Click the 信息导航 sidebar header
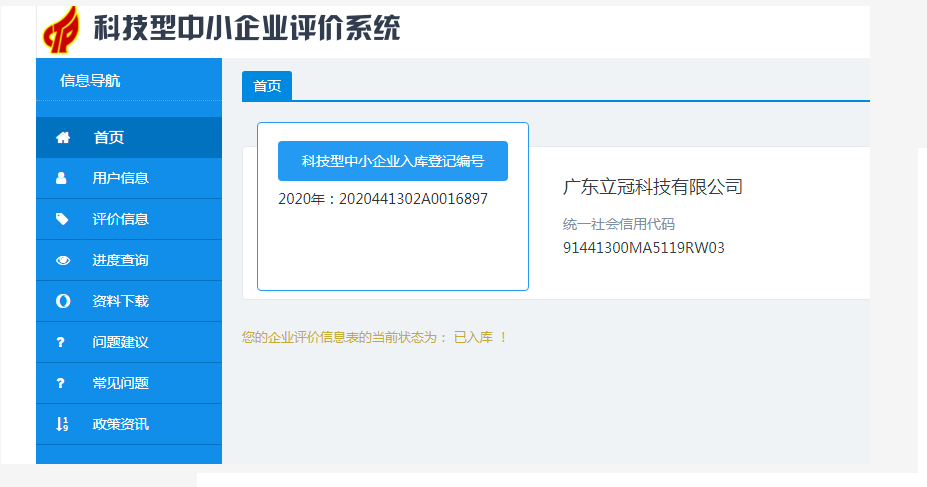This screenshot has width=927, height=487. (90, 80)
